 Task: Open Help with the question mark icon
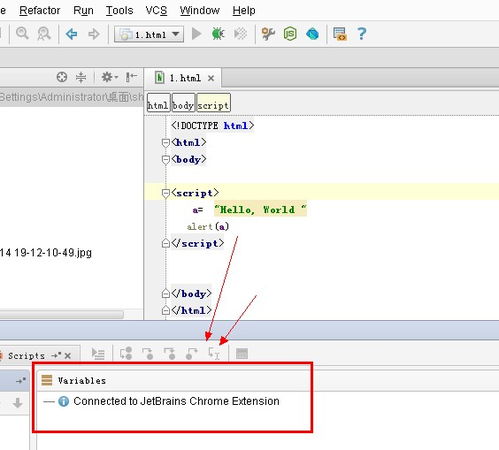tap(361, 34)
